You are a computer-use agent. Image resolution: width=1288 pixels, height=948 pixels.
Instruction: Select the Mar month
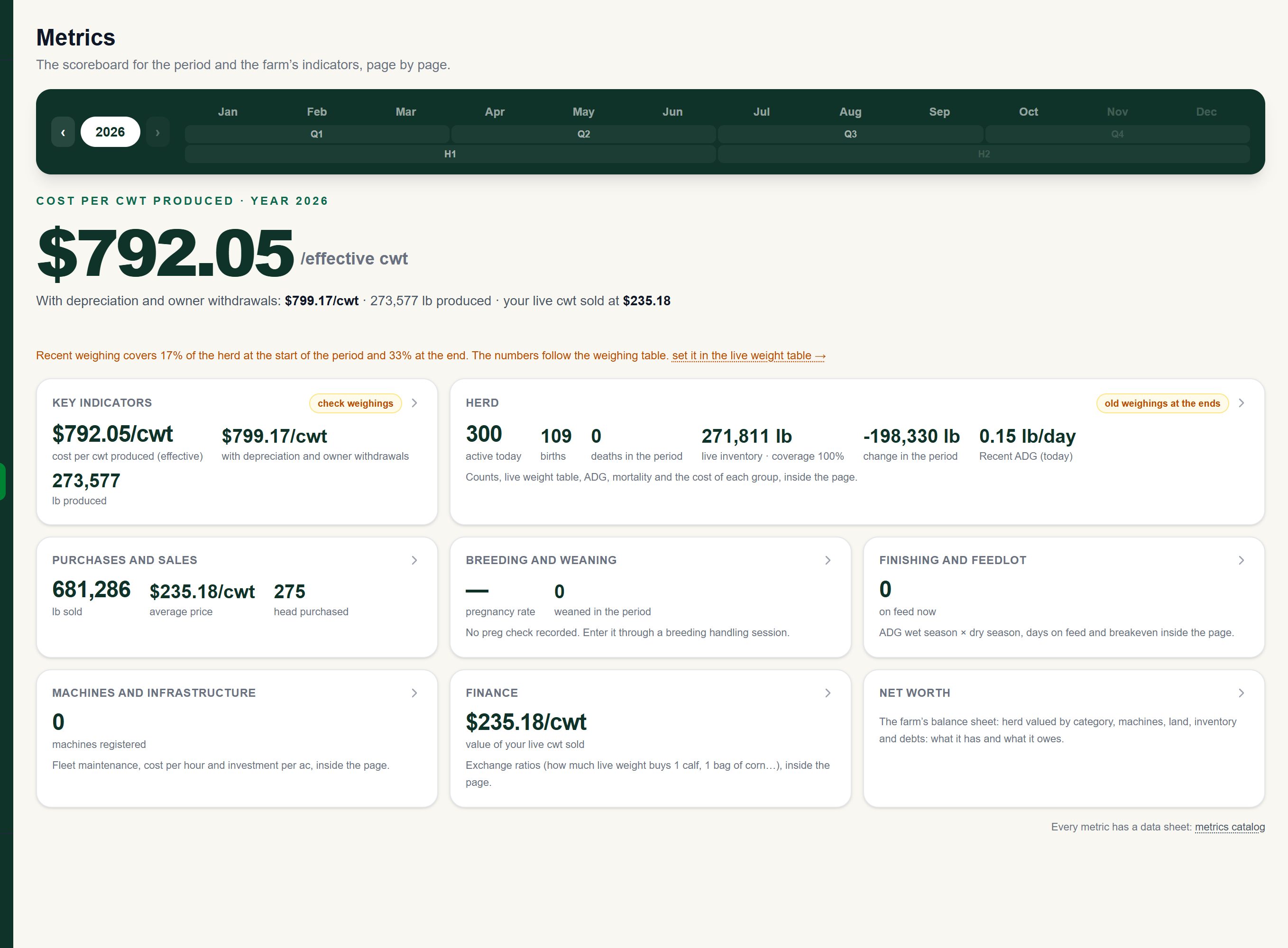tap(406, 112)
